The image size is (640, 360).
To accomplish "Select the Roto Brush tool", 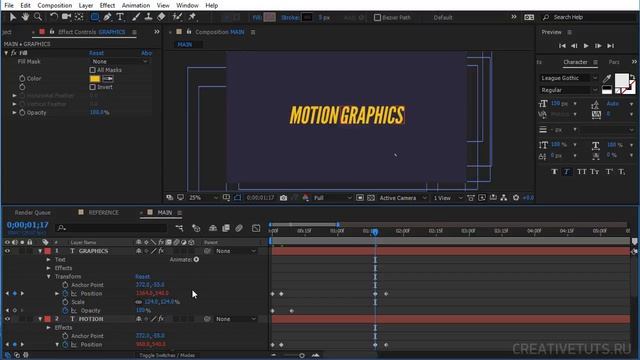I will (177, 17).
